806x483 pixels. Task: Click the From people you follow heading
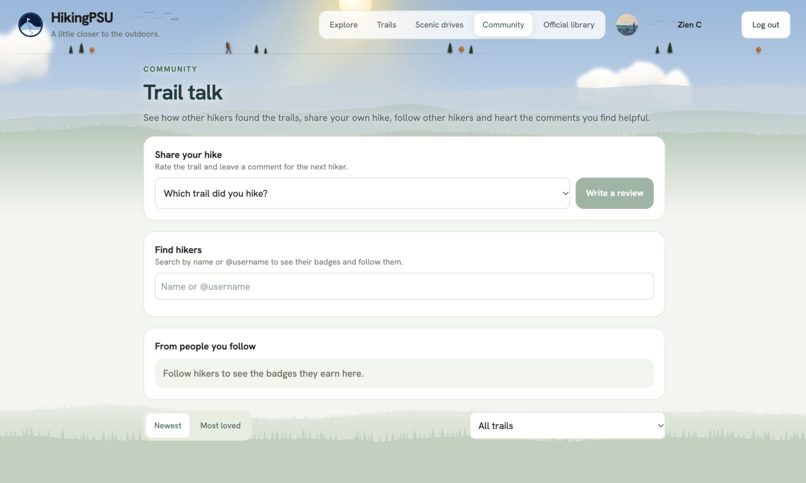click(x=205, y=346)
